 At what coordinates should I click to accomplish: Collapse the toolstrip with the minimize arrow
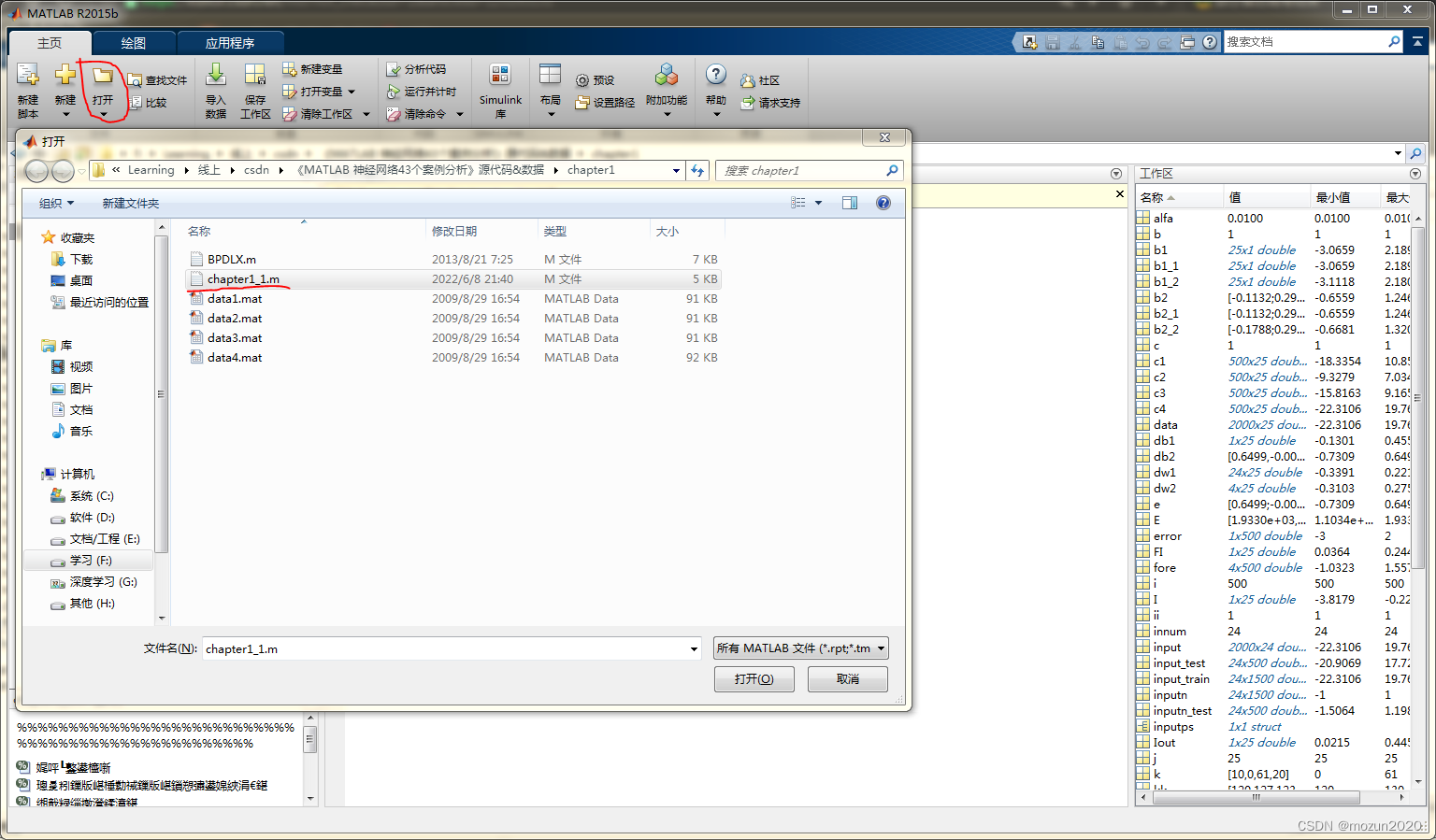1417,42
